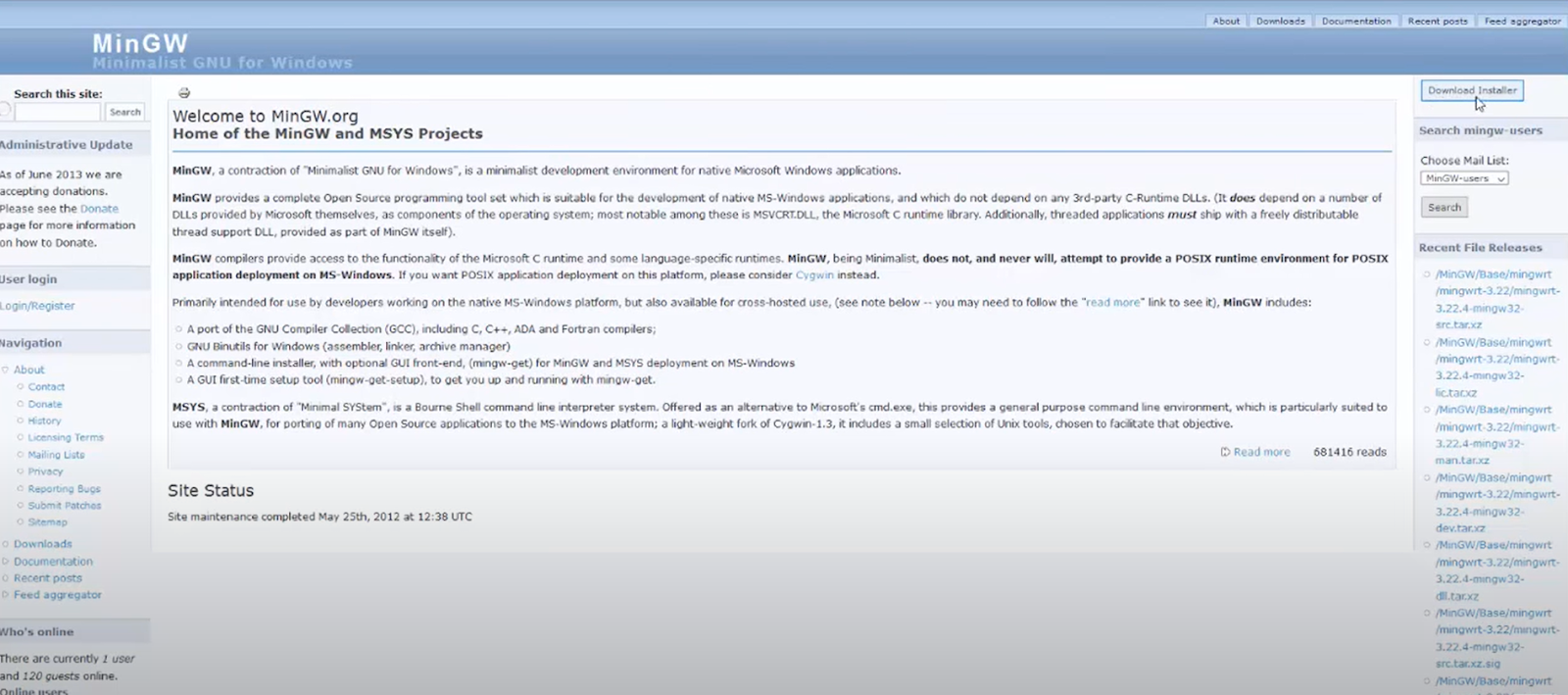This screenshot has height=695, width=1568.
Task: Click the Site maintenance completed status line
Action: point(319,517)
